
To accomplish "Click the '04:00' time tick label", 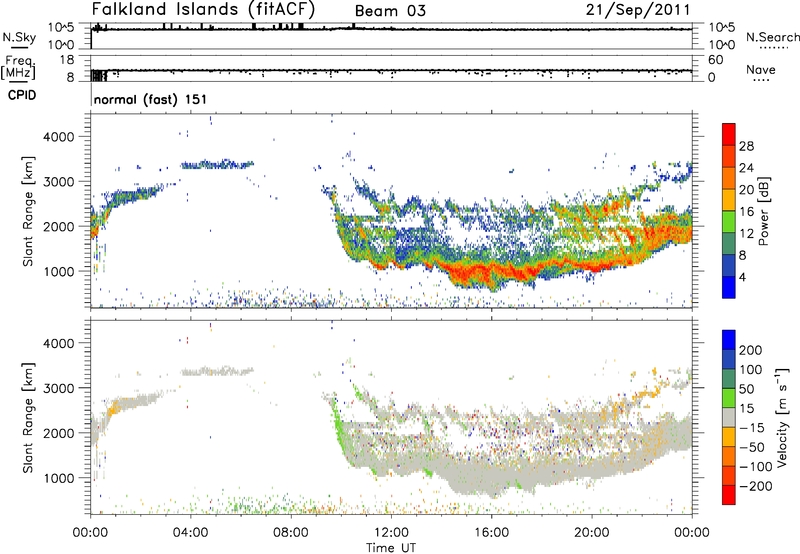I will (190, 533).
